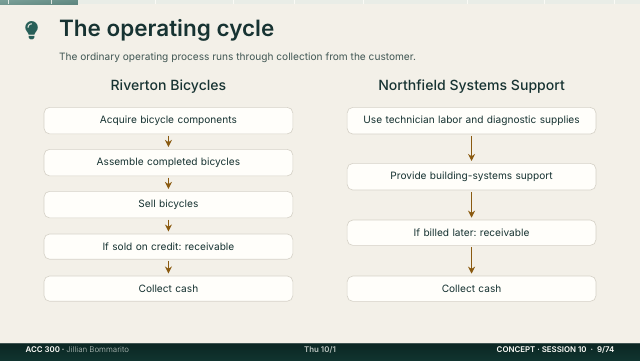Click the 'Provide building-systems support' box
Image resolution: width=640 pixels, height=361 pixels.
click(x=471, y=176)
